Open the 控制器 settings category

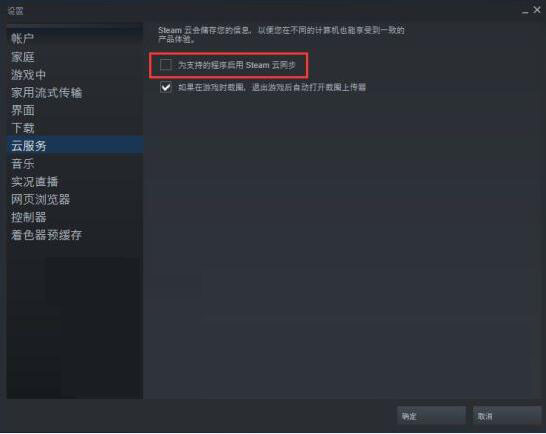28,217
